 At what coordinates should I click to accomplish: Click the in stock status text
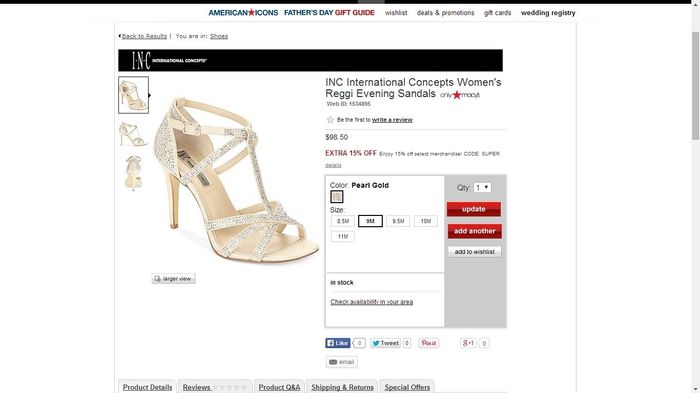pyautogui.click(x=342, y=283)
